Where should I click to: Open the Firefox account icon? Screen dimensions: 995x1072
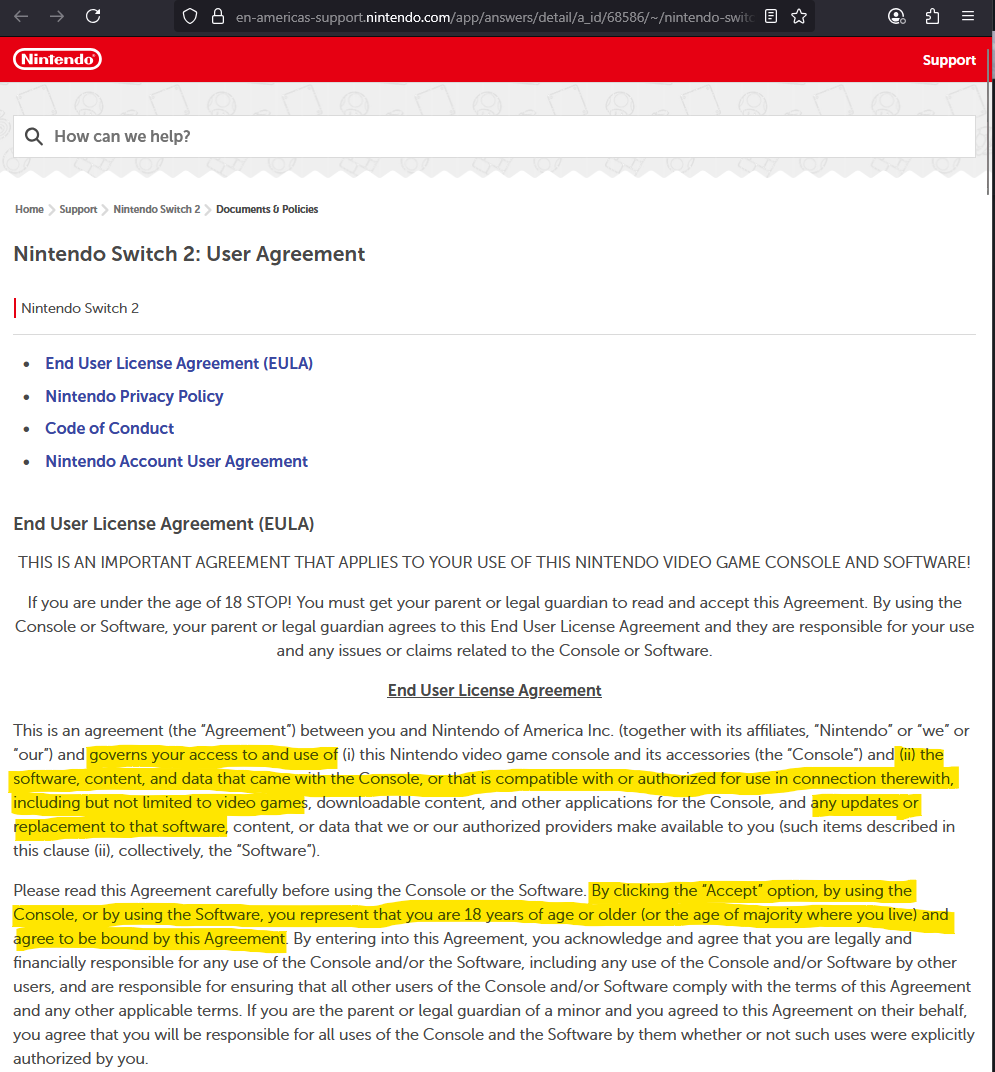tap(897, 16)
